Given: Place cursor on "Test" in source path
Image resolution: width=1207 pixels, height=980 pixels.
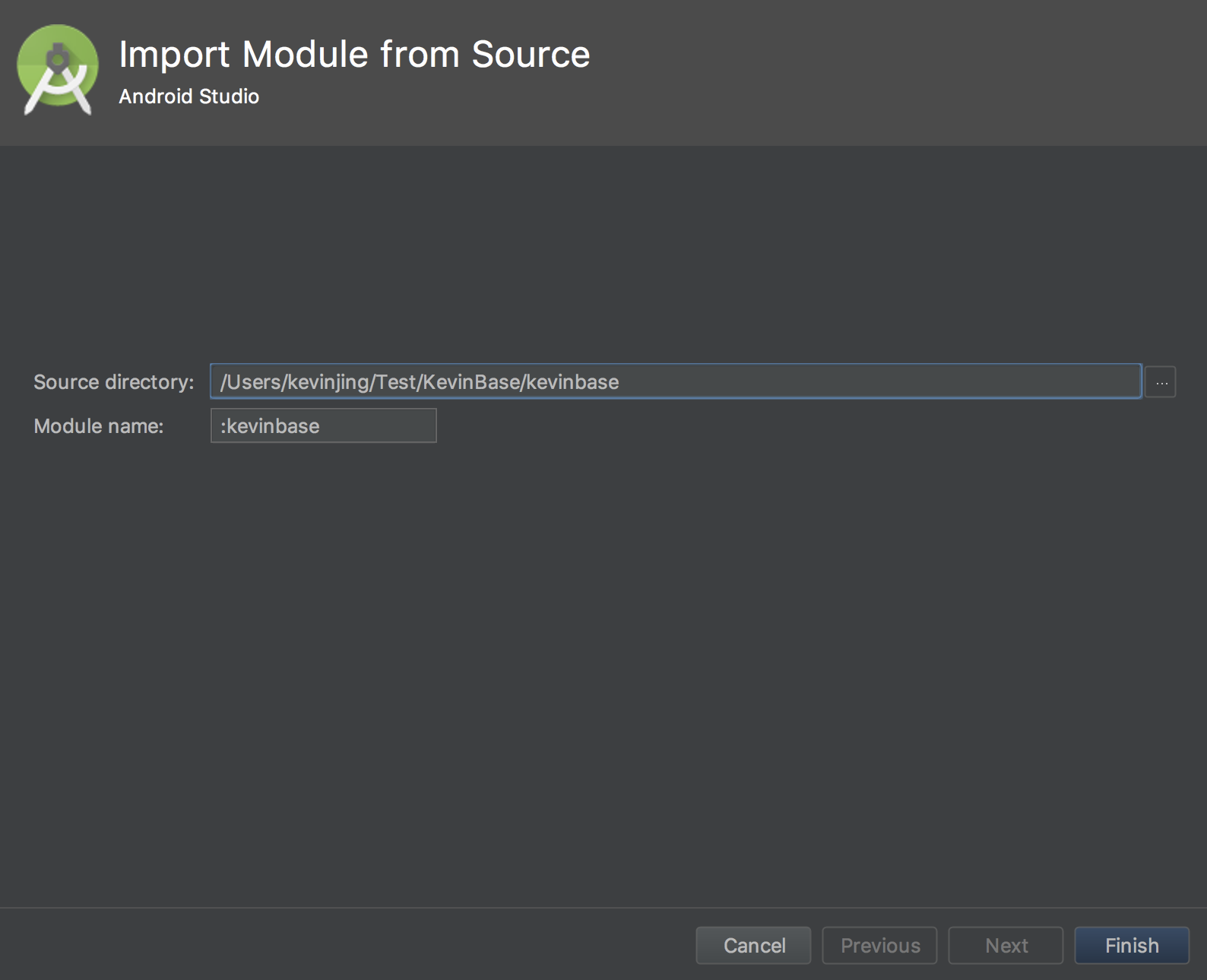Looking at the screenshot, I should (396, 382).
